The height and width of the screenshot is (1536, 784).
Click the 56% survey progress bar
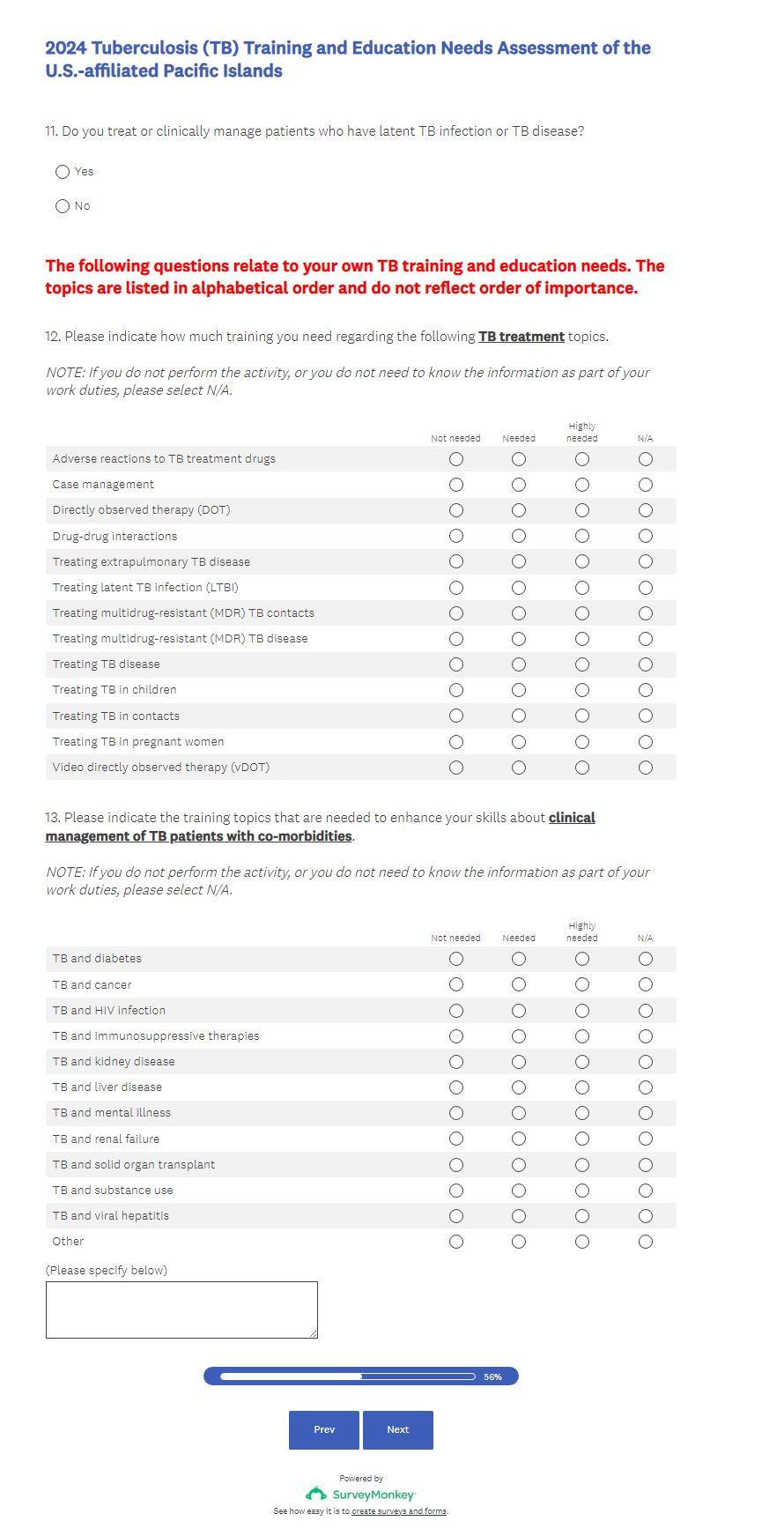click(x=361, y=1376)
